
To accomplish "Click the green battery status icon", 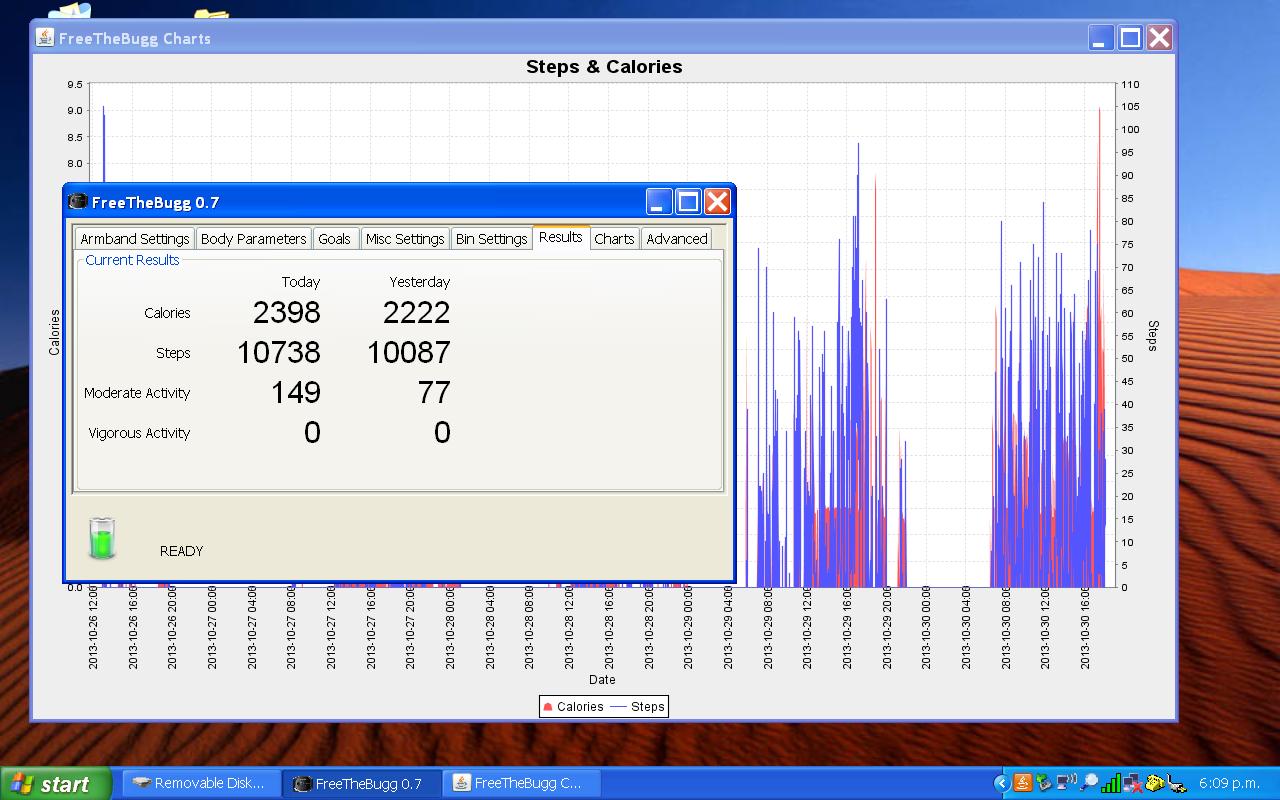I will click(102, 538).
